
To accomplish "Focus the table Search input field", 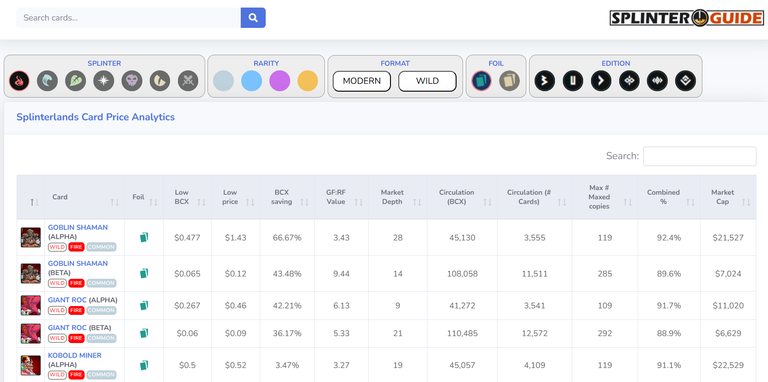I will coord(699,156).
